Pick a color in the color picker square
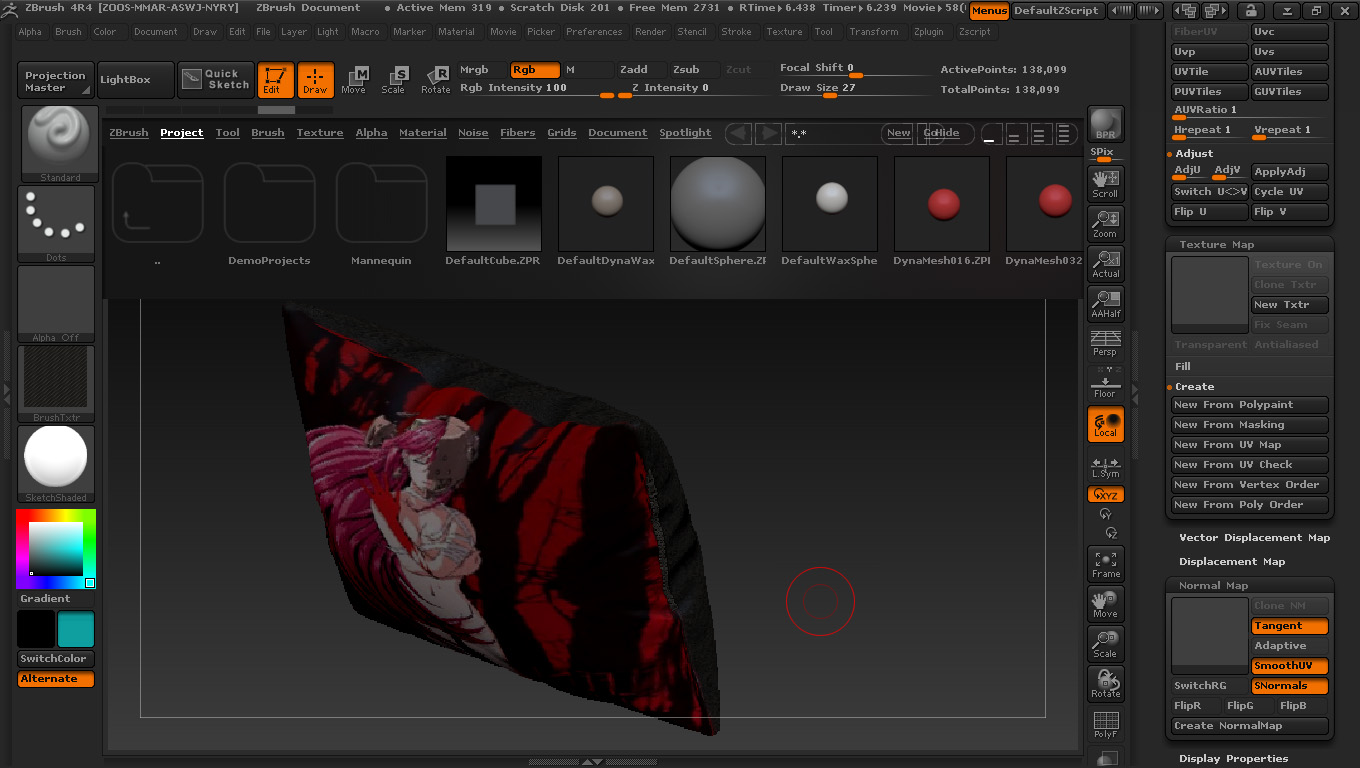 tap(55, 549)
